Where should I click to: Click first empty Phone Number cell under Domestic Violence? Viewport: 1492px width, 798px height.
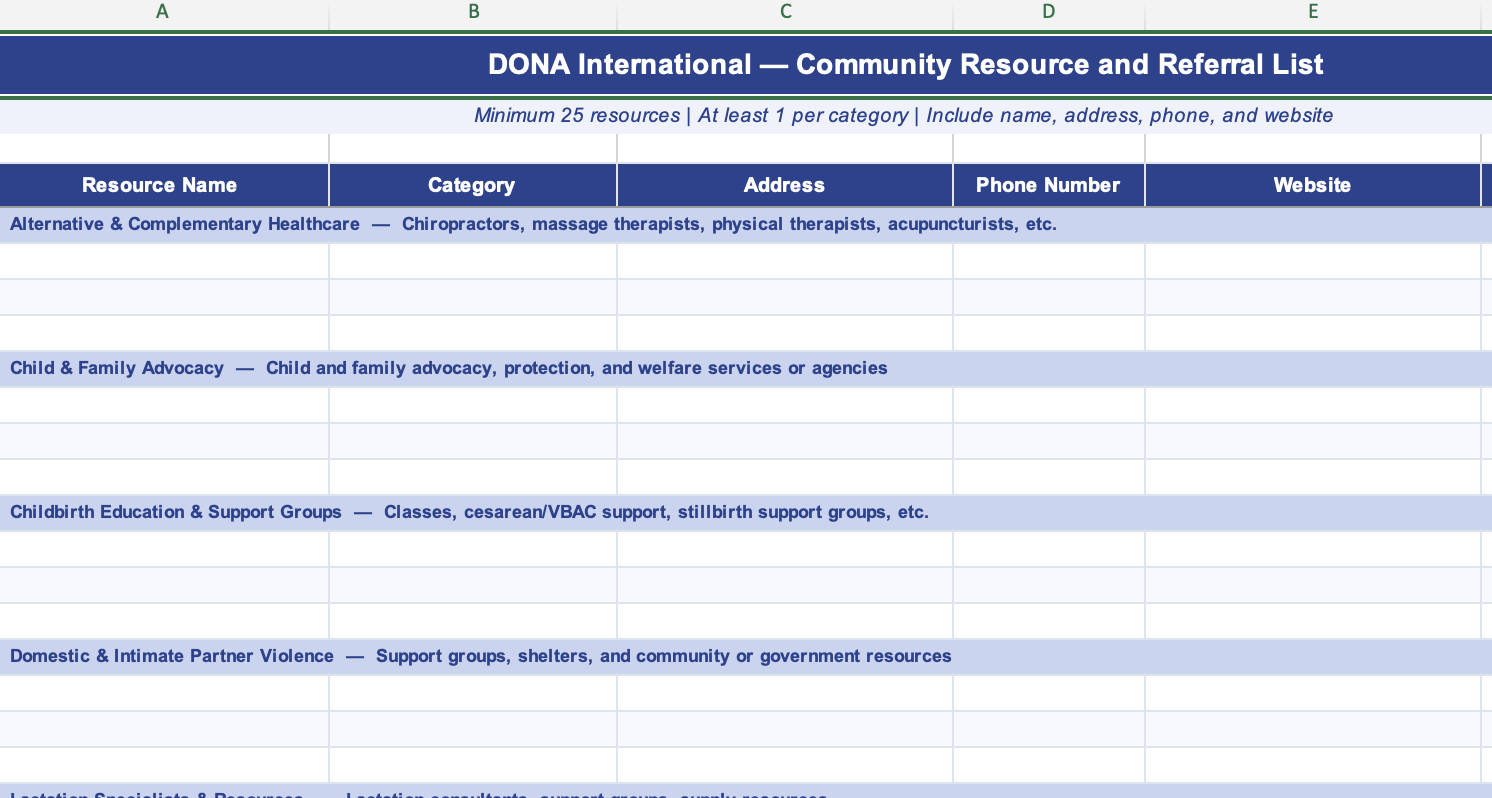1049,693
